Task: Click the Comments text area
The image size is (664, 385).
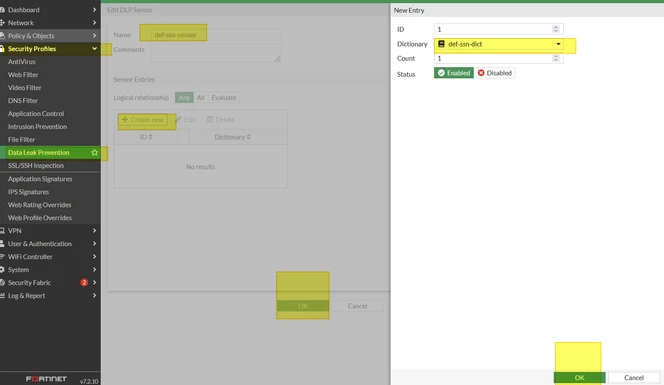Action: click(216, 53)
